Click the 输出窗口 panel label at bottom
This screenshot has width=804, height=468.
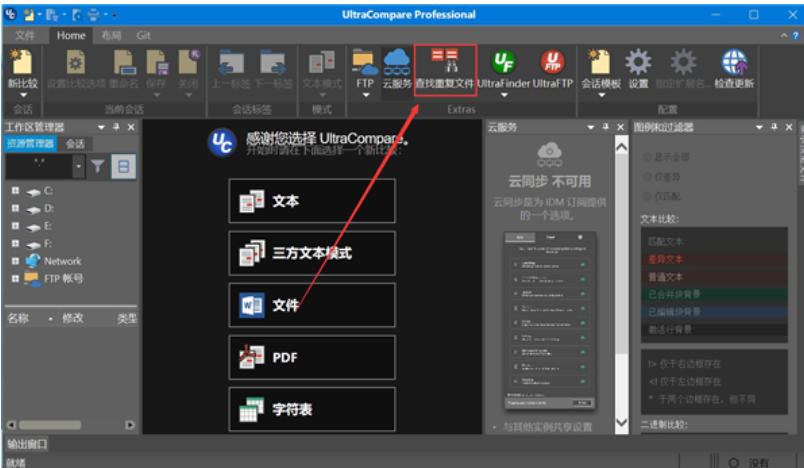[x=26, y=444]
